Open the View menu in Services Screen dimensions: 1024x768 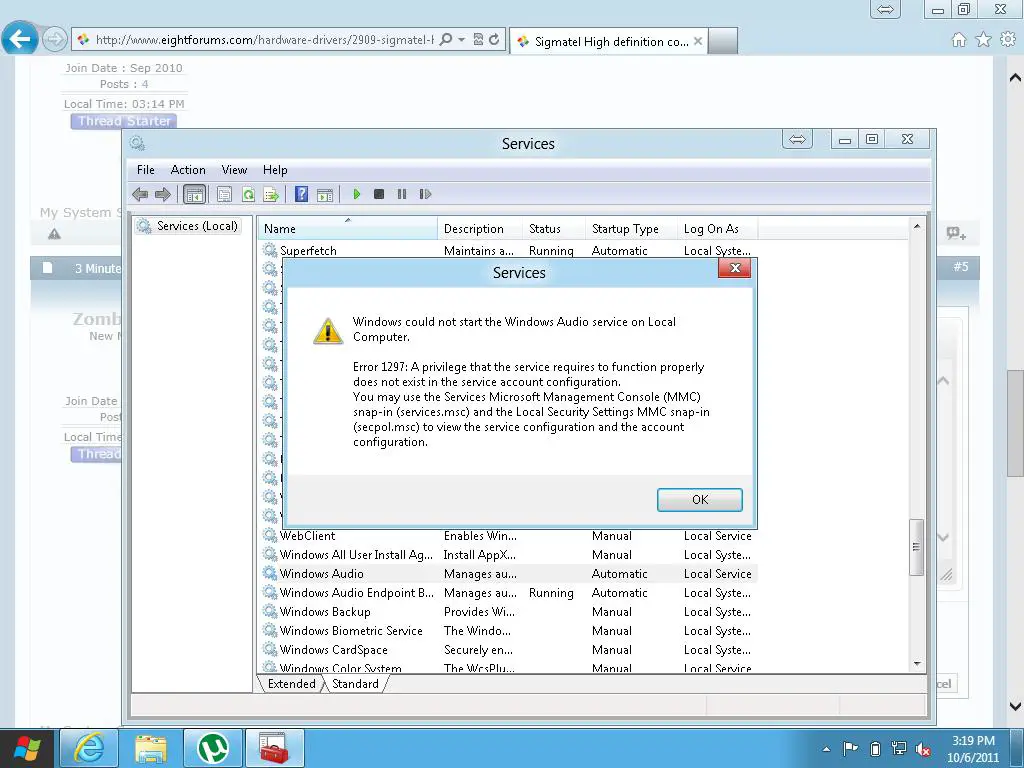click(x=234, y=170)
